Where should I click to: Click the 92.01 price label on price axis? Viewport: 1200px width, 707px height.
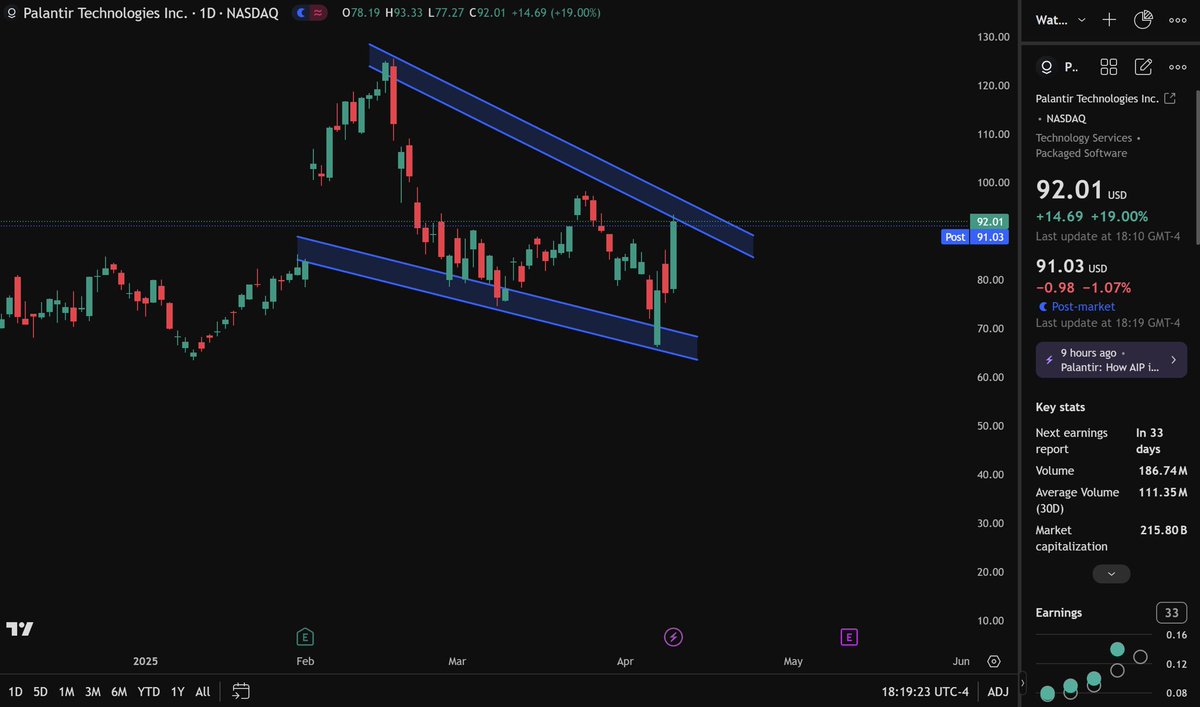pos(990,221)
